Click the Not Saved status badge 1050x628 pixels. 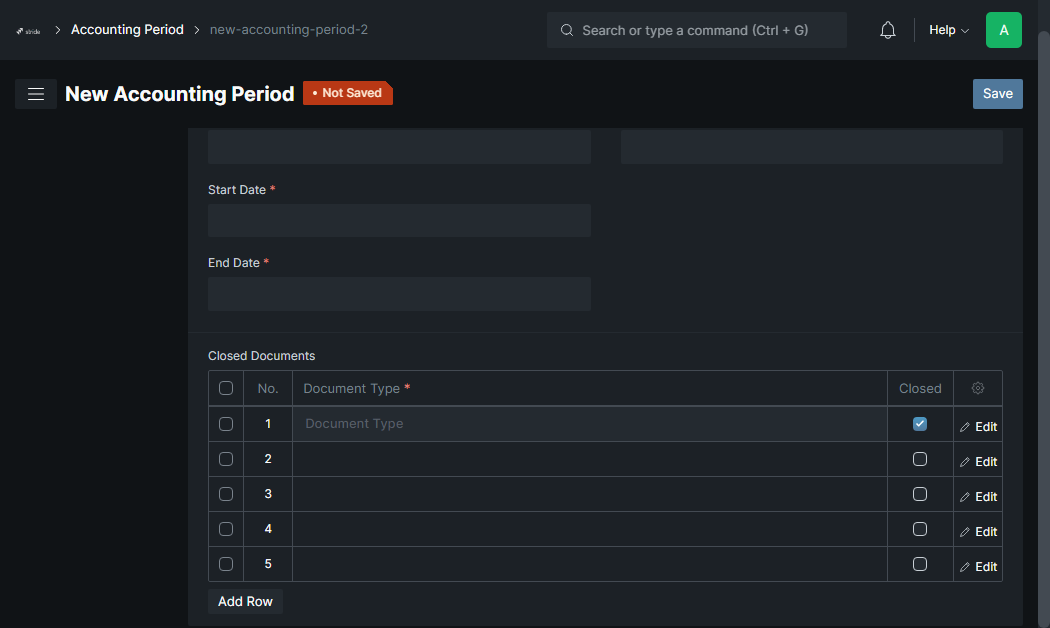pos(348,93)
